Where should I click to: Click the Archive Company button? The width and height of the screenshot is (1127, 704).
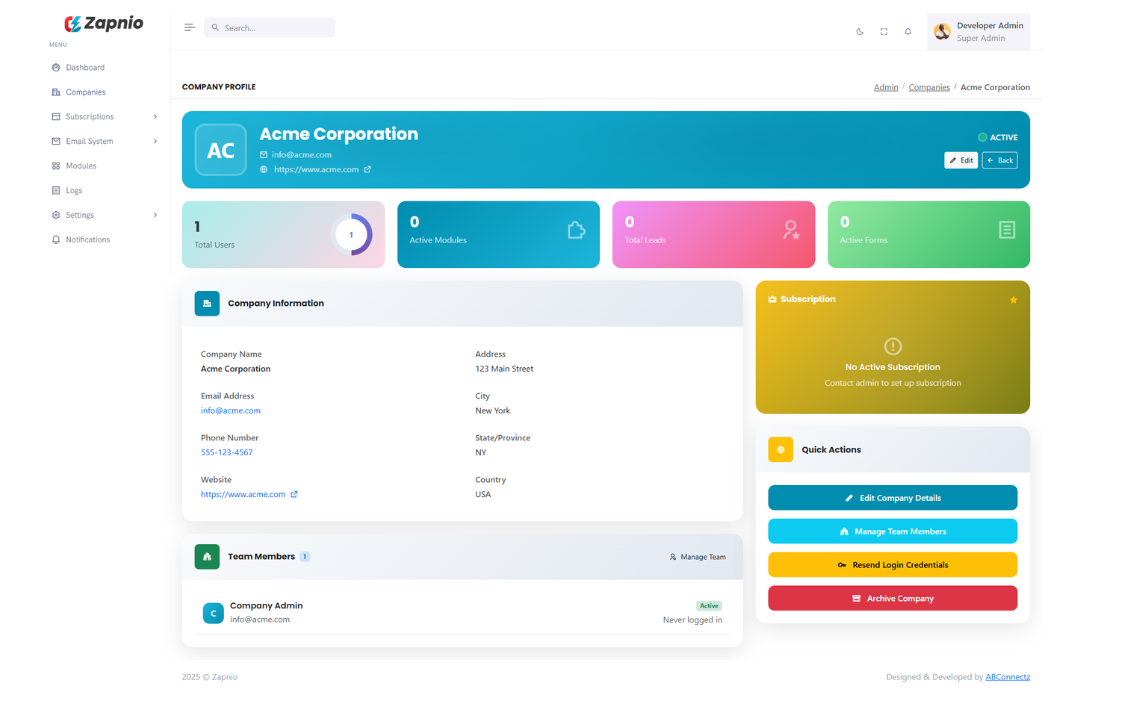pyautogui.click(x=892, y=598)
